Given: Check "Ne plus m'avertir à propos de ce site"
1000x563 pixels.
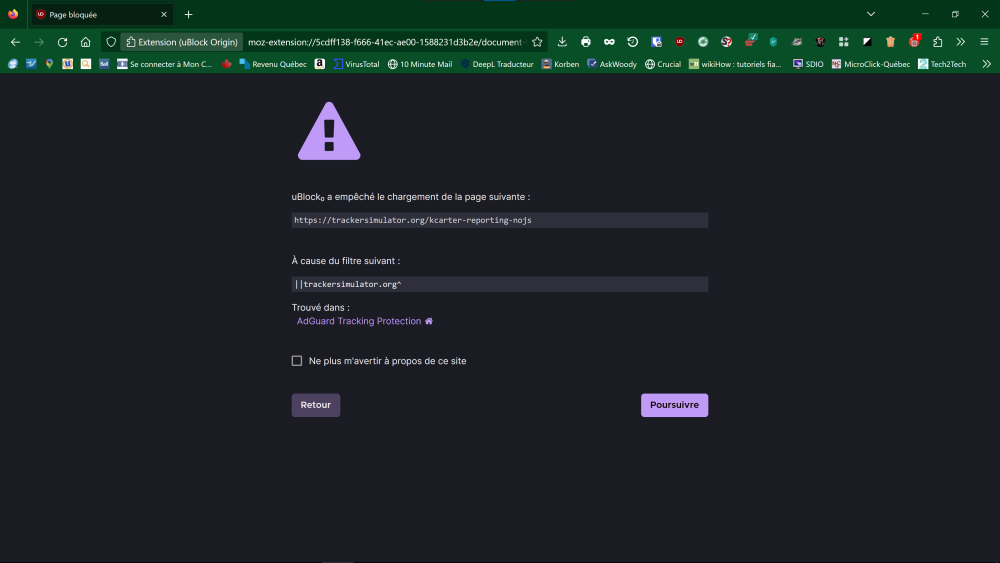Looking at the screenshot, I should click(x=297, y=361).
